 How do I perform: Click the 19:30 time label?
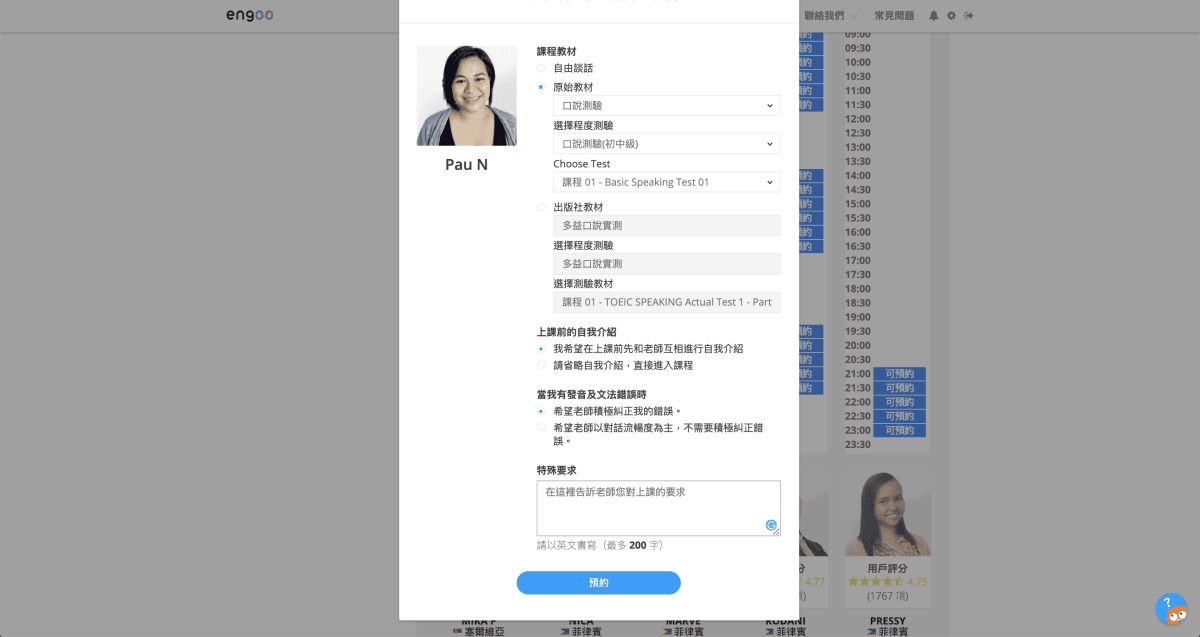[x=858, y=331]
